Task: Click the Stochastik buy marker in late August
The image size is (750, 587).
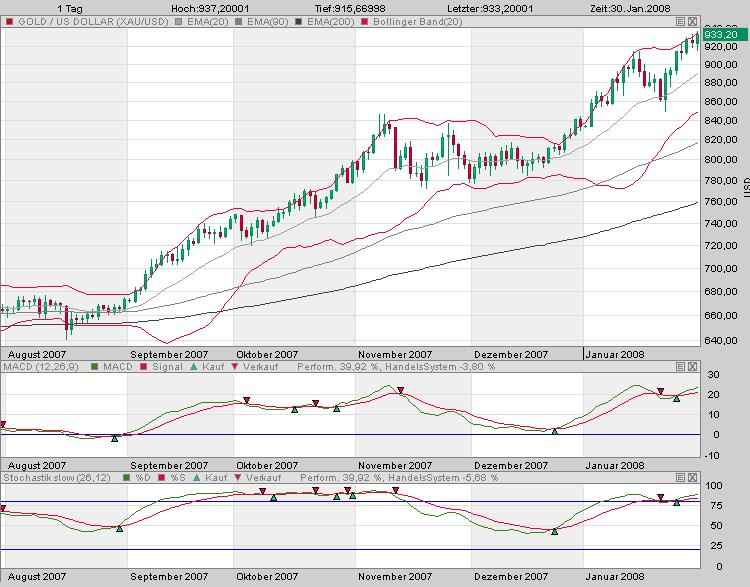Action: [x=119, y=528]
